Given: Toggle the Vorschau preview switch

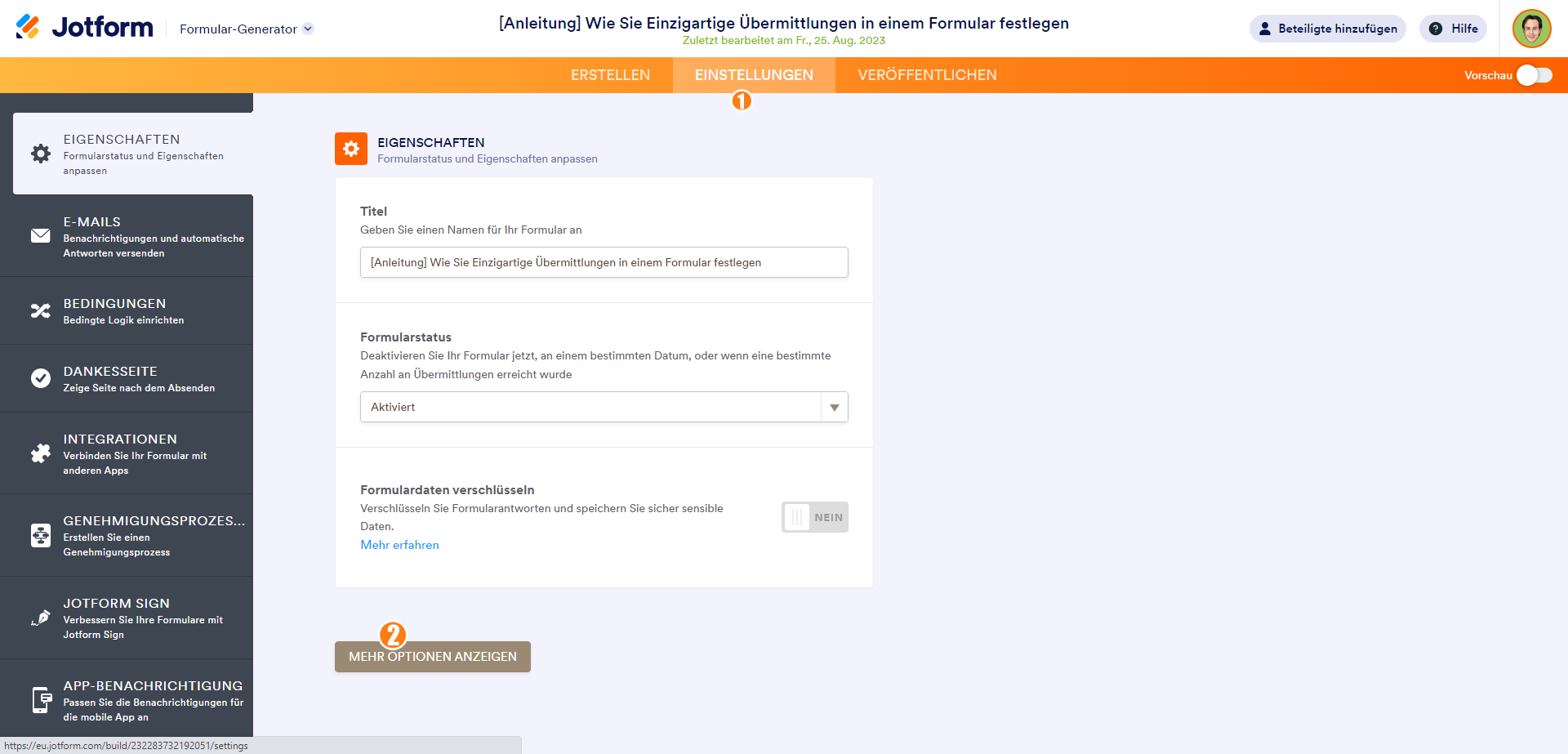Looking at the screenshot, I should click(1535, 75).
